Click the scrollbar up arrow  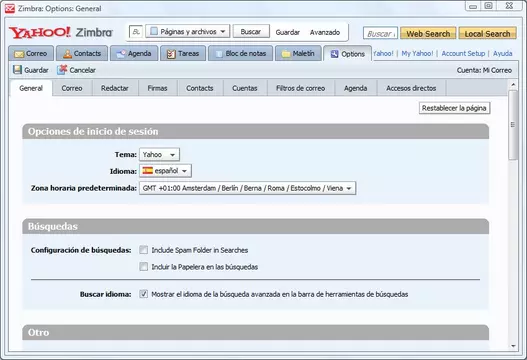[513, 84]
